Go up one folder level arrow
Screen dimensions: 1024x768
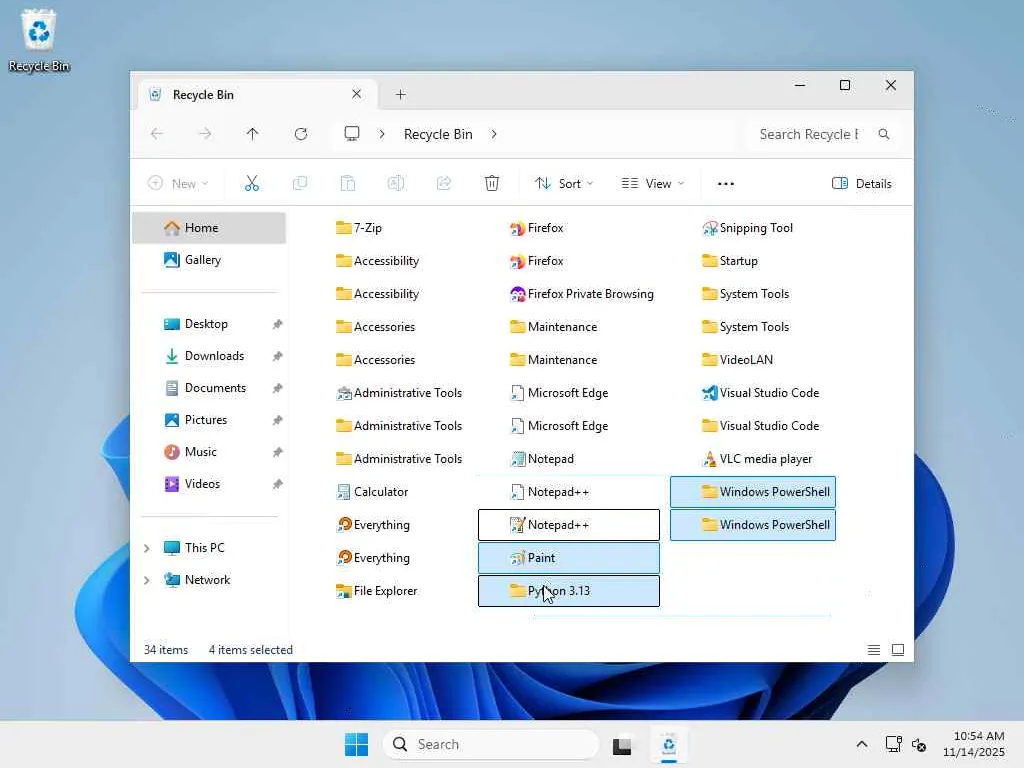coord(253,134)
